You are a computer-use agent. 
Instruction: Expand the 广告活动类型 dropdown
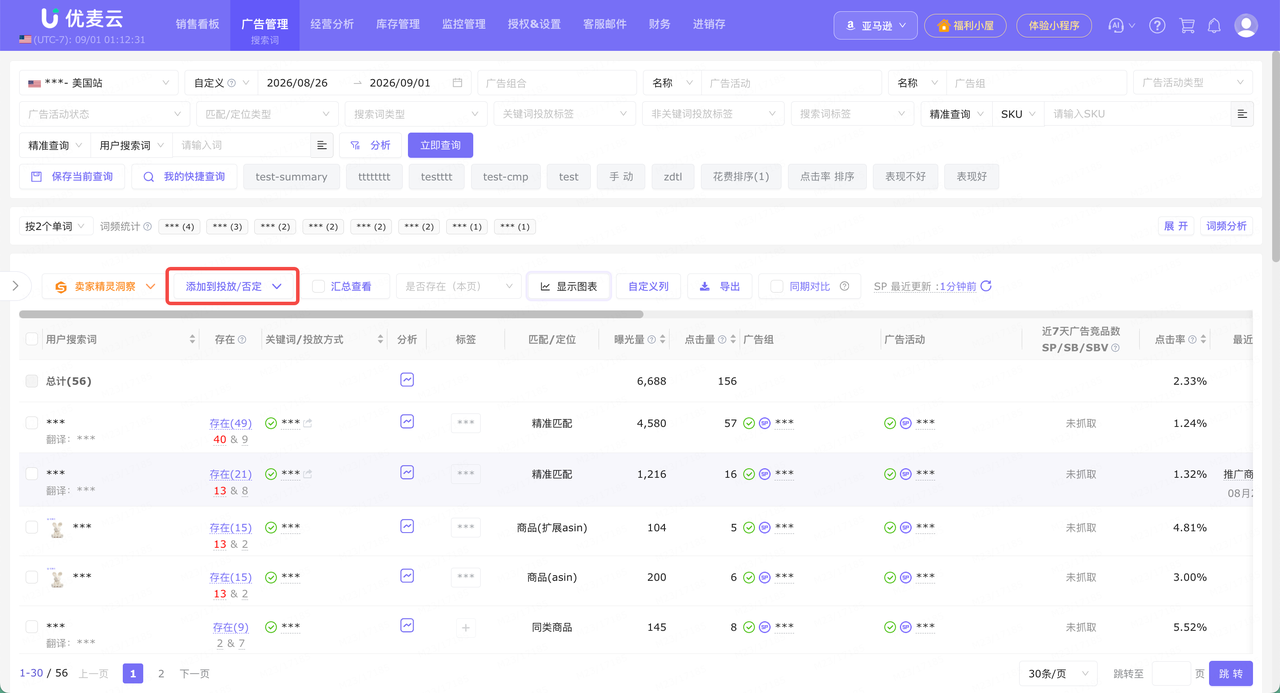[1193, 83]
